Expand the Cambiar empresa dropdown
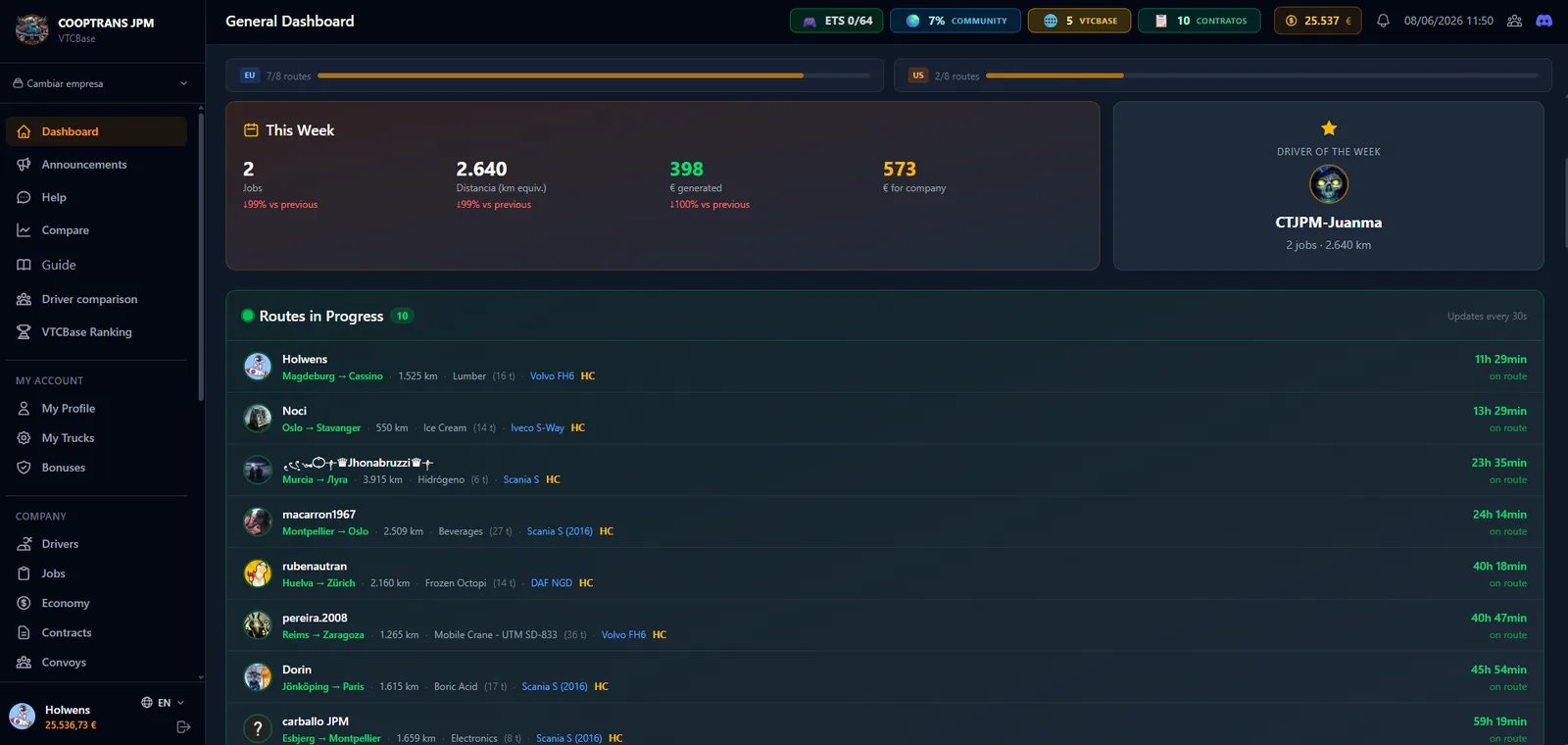The image size is (1568, 745). [100, 83]
